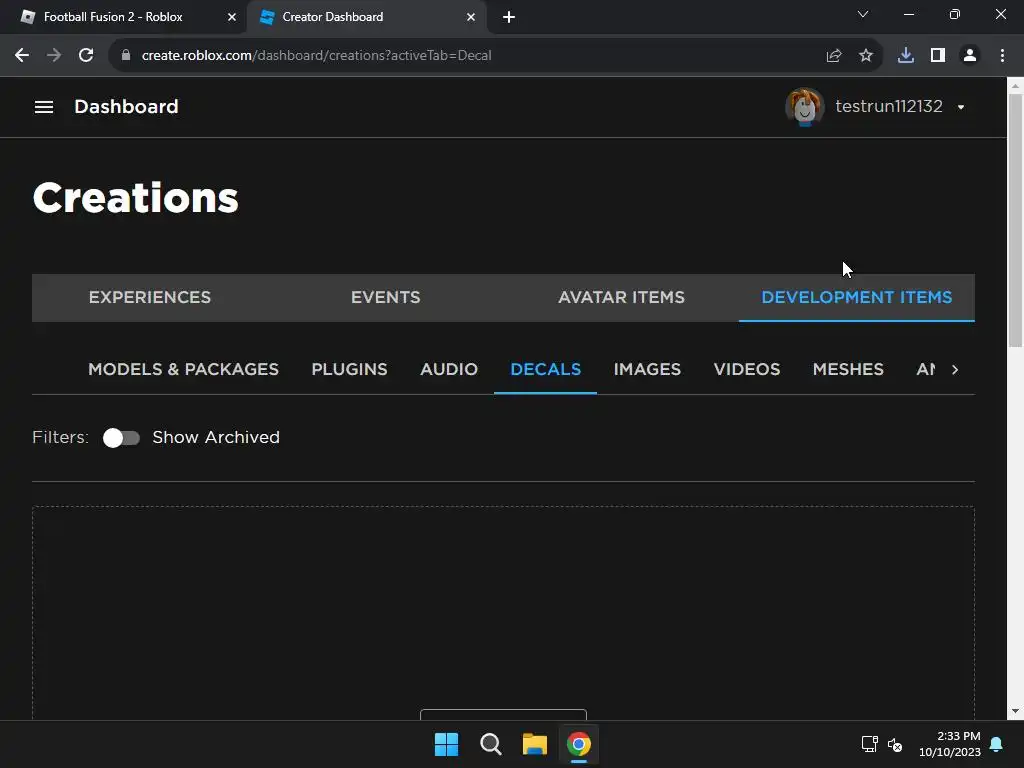Open muted volume tray icon
This screenshot has height=768, width=1024.
point(895,744)
